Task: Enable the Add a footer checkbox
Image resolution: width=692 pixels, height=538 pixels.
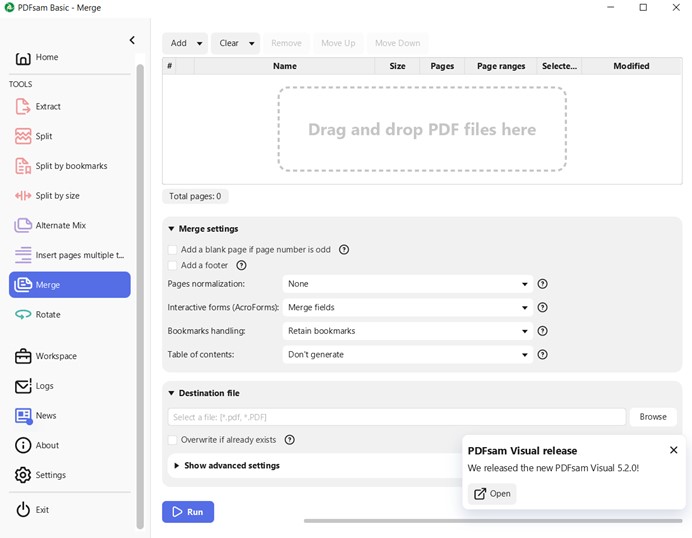Action: pyautogui.click(x=173, y=265)
